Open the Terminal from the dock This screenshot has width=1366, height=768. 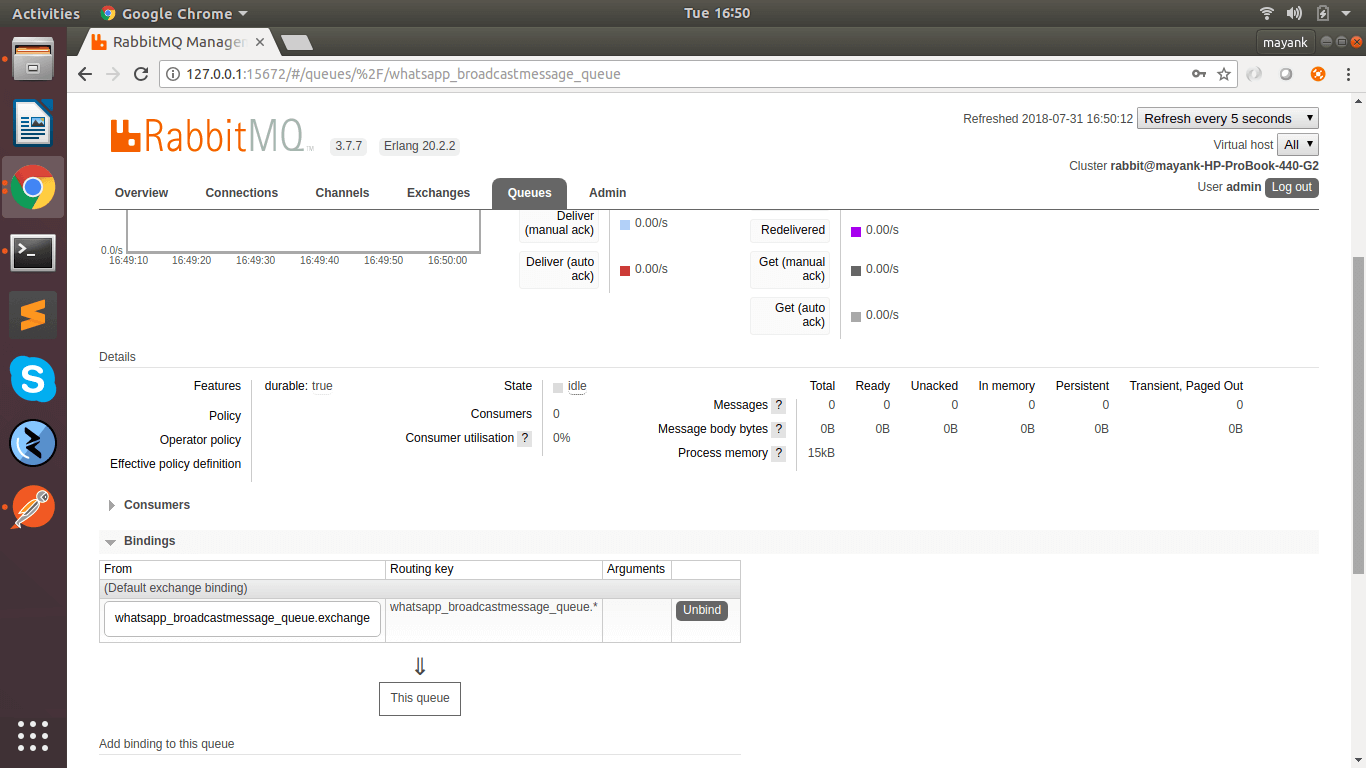tap(33, 253)
